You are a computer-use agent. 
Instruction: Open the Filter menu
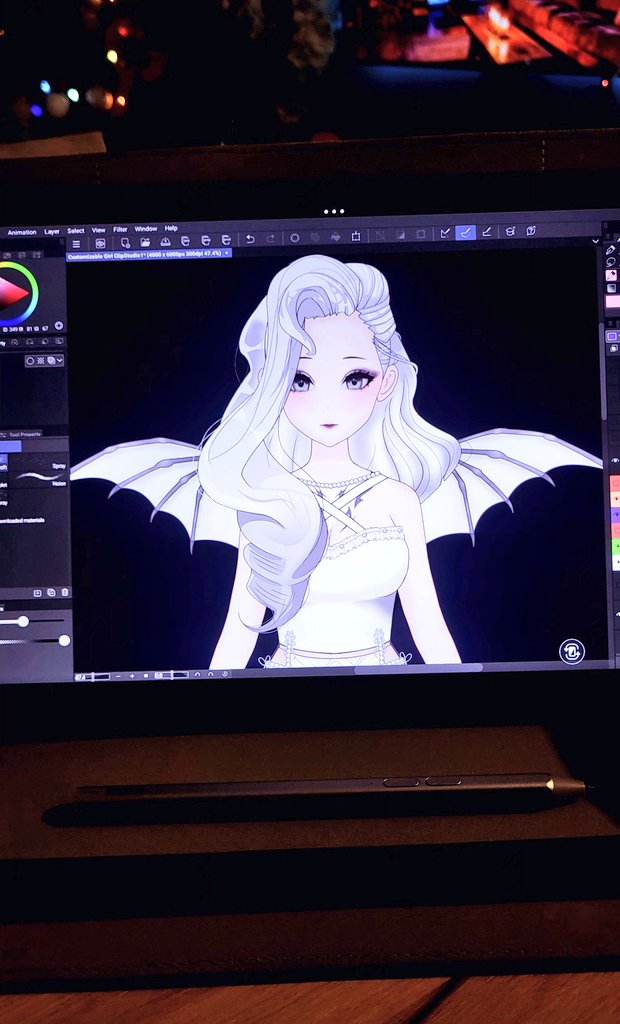pyautogui.click(x=120, y=229)
